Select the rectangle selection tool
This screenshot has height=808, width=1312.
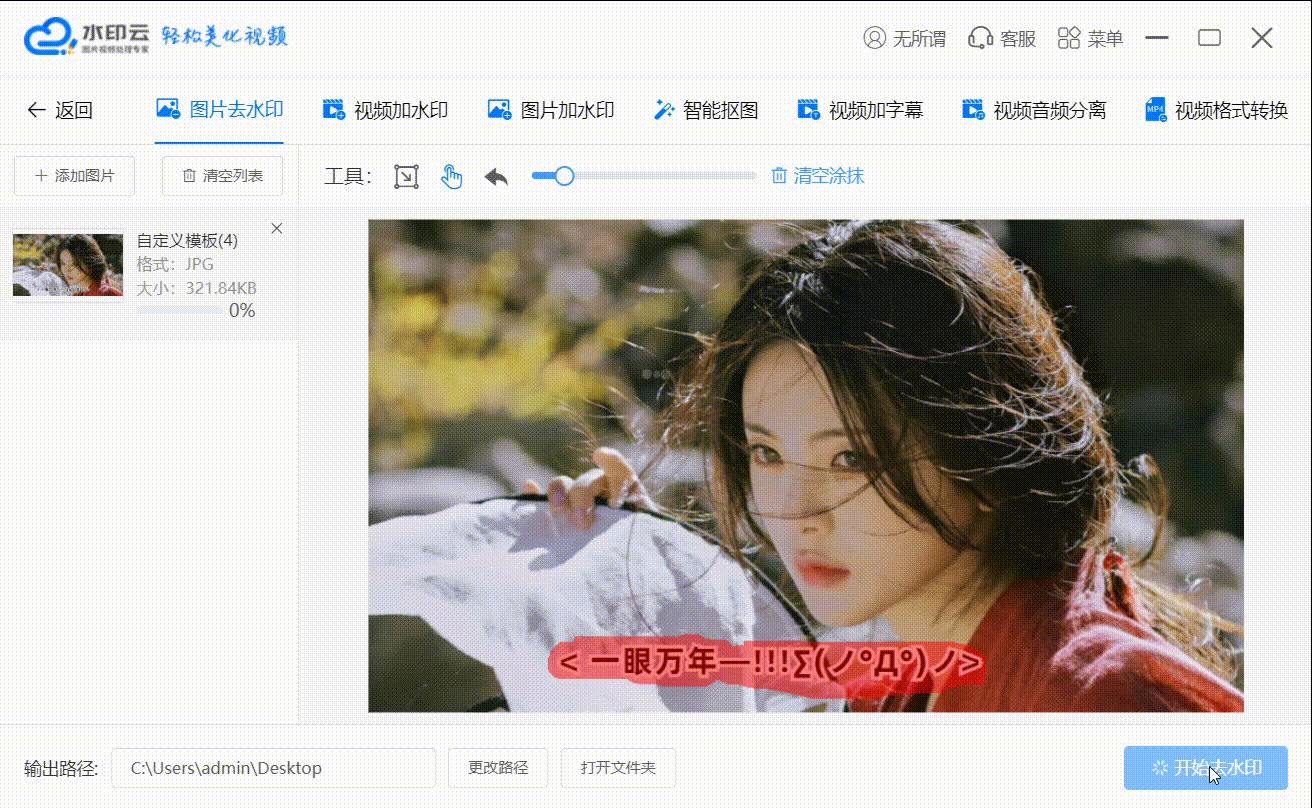(405, 177)
